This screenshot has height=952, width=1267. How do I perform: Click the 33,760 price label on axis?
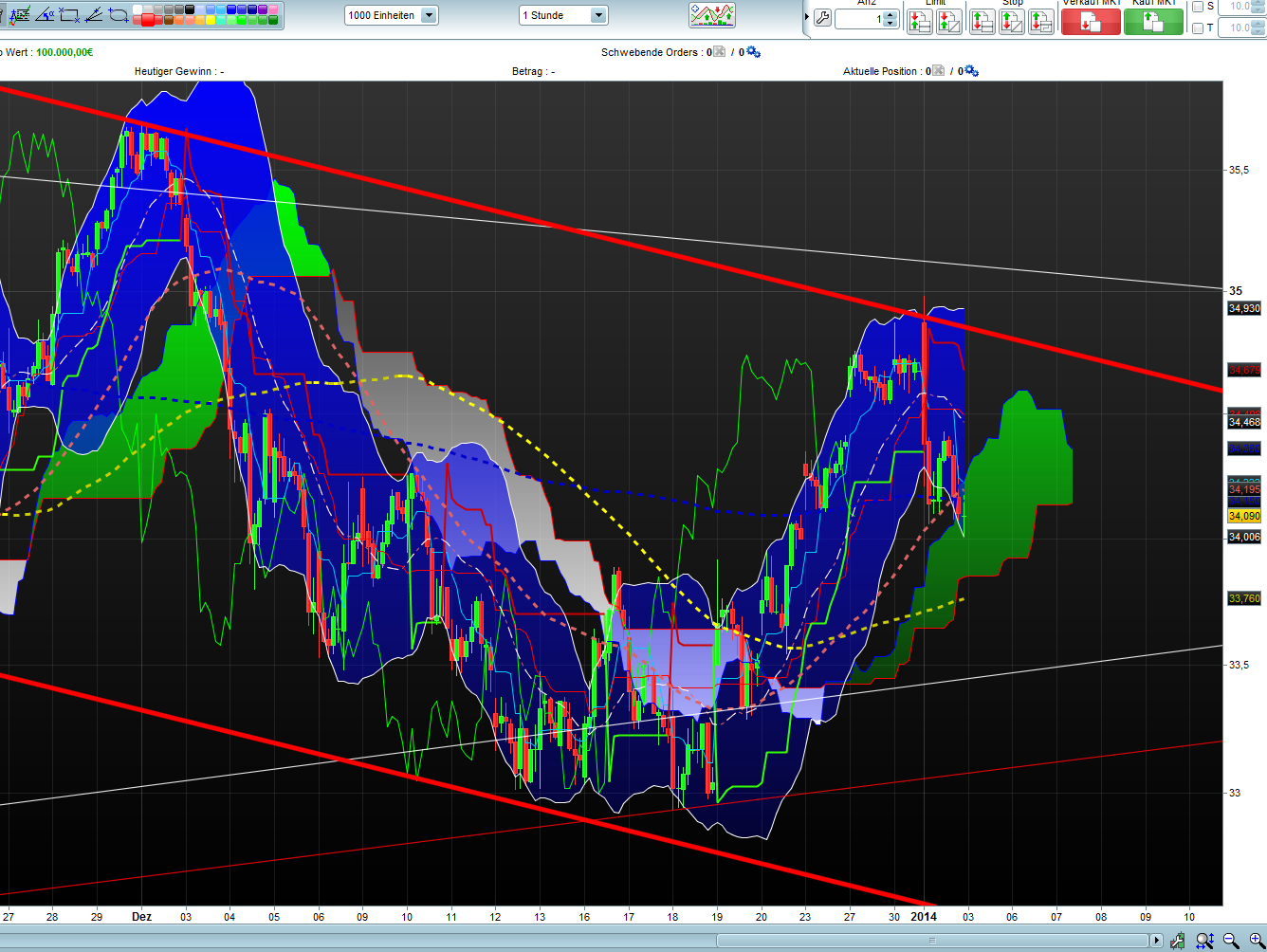[1244, 598]
